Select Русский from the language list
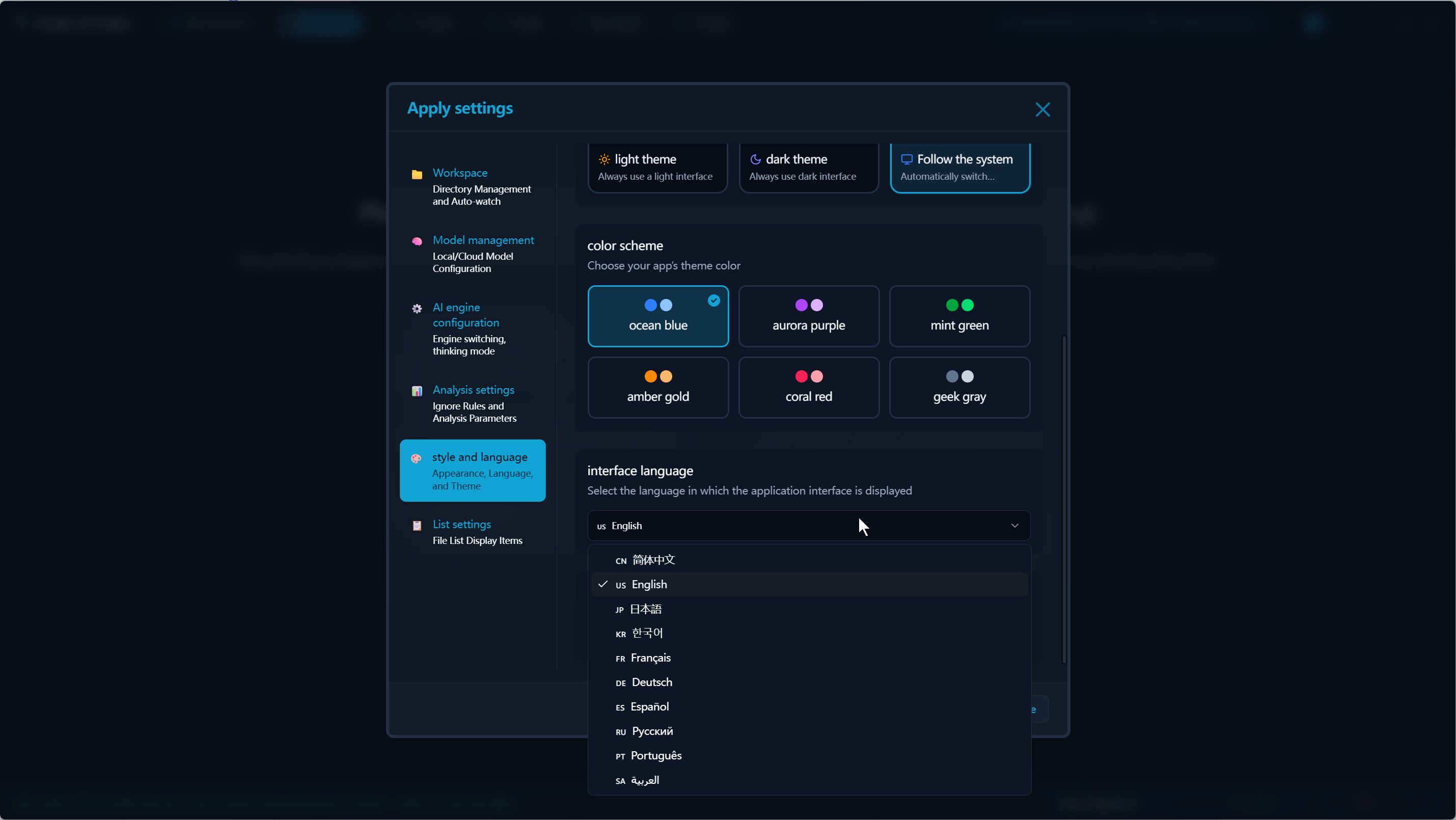Image resolution: width=1456 pixels, height=820 pixels. pos(809,731)
